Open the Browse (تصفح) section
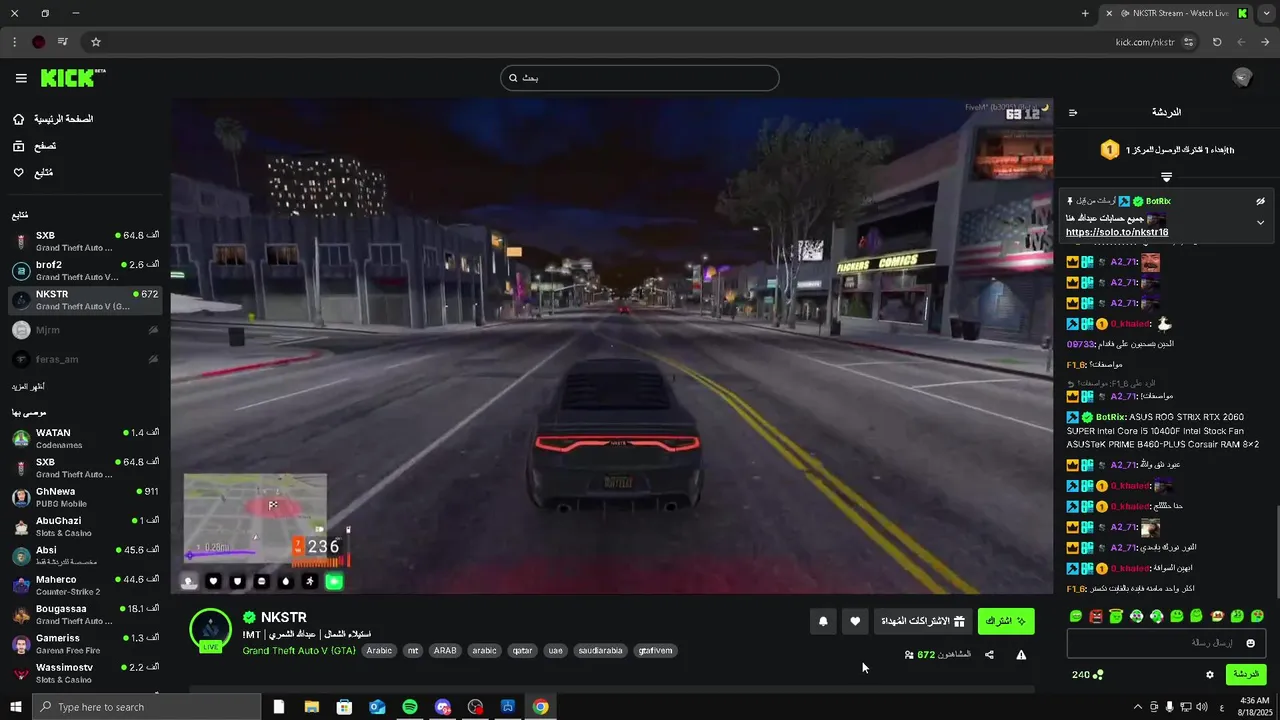The image size is (1280, 720). [x=34, y=146]
